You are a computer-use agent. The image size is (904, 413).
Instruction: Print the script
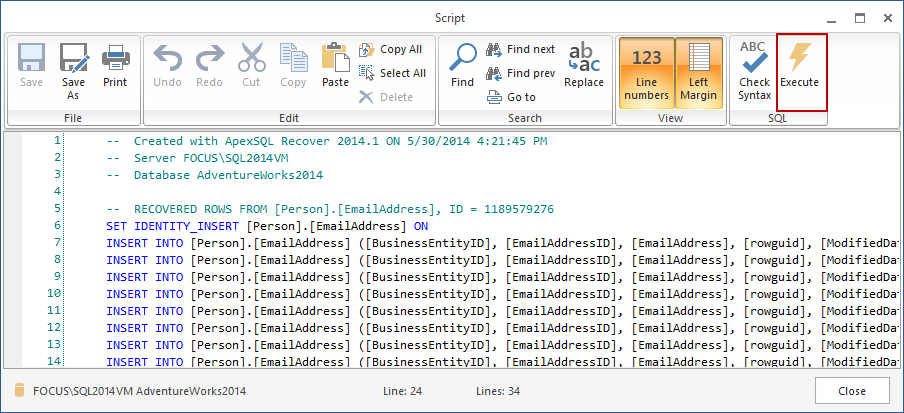coord(115,66)
